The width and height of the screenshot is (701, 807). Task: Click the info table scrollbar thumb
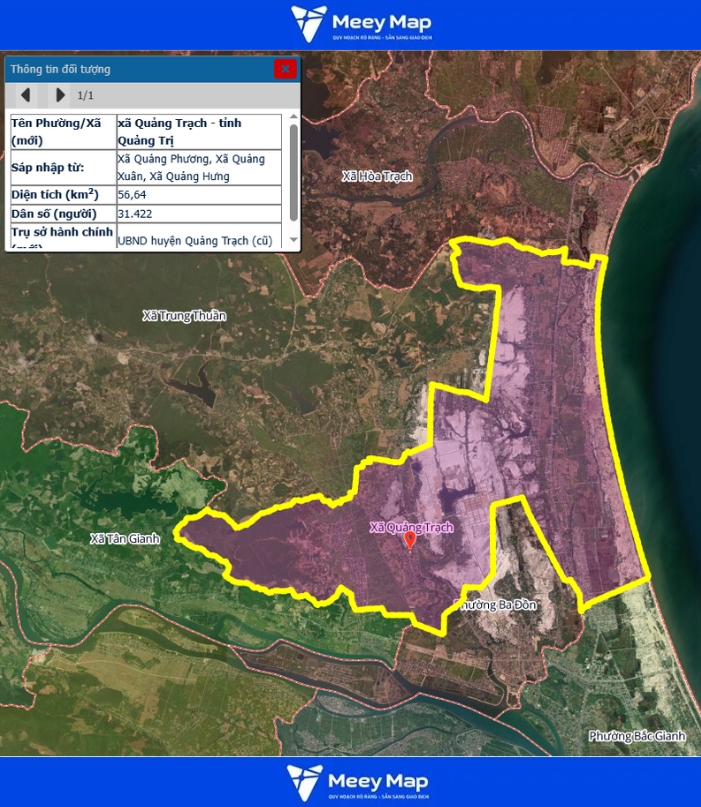(293, 172)
